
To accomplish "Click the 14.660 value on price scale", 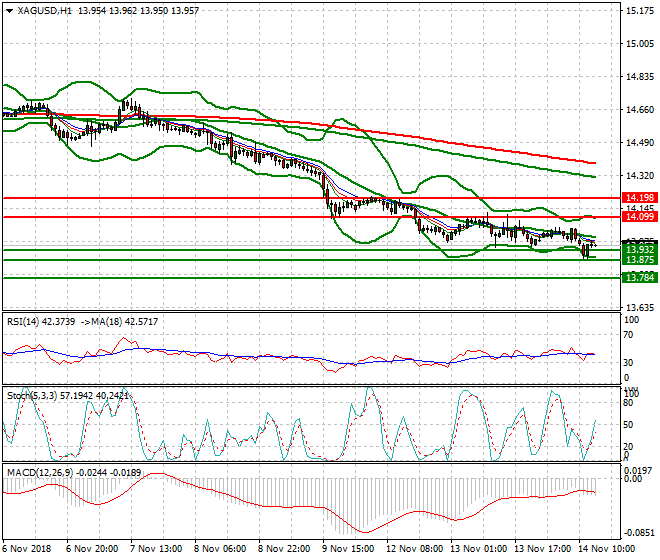I will tap(638, 110).
